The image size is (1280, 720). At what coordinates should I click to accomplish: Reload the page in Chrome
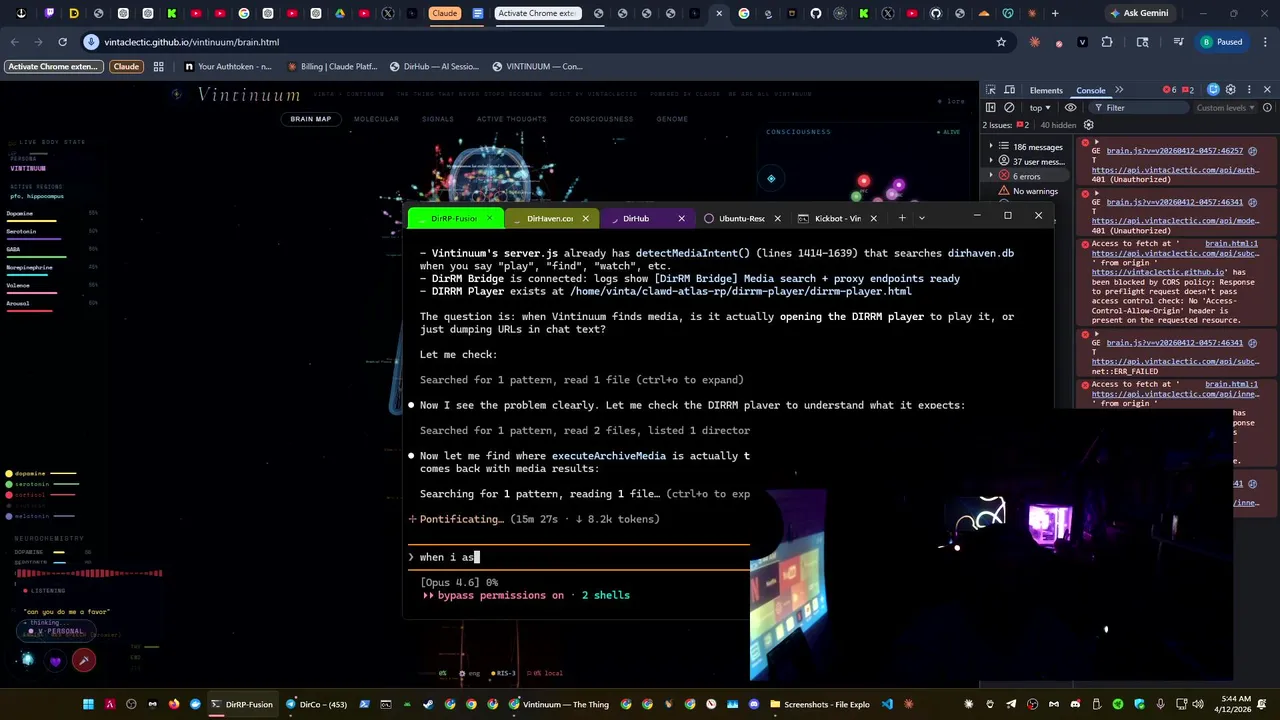coord(62,42)
